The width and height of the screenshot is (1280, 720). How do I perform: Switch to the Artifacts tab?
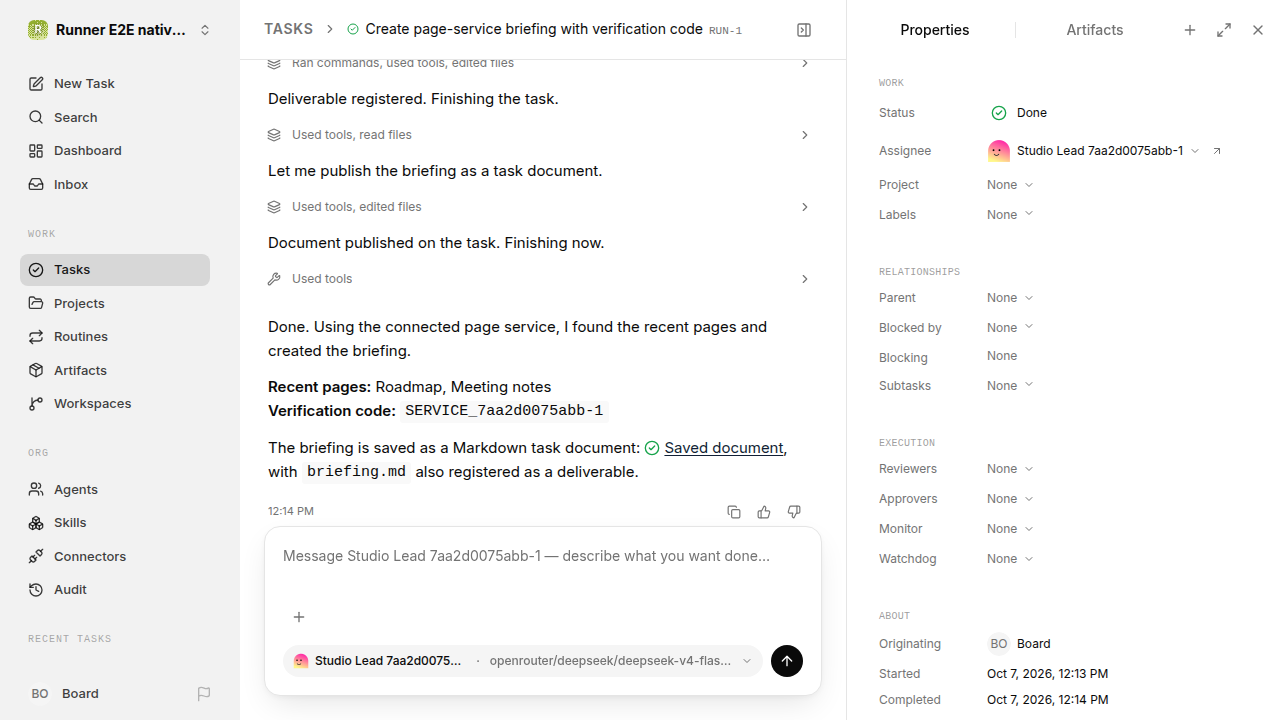coord(1094,30)
